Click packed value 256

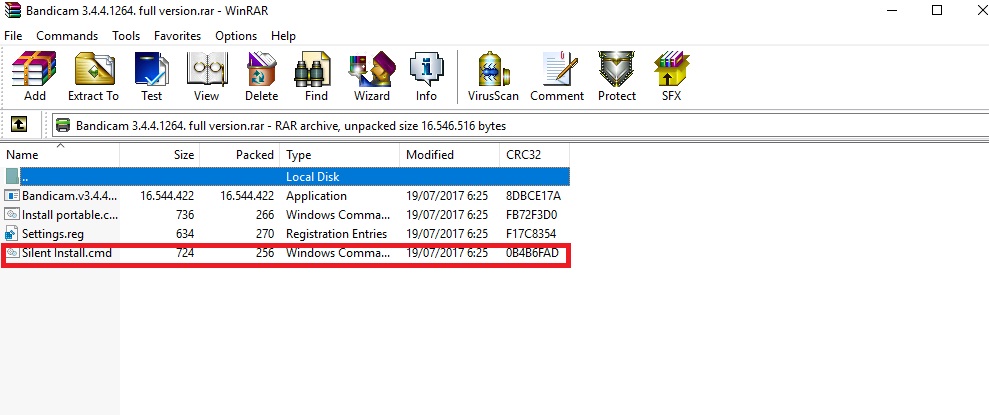click(x=265, y=253)
